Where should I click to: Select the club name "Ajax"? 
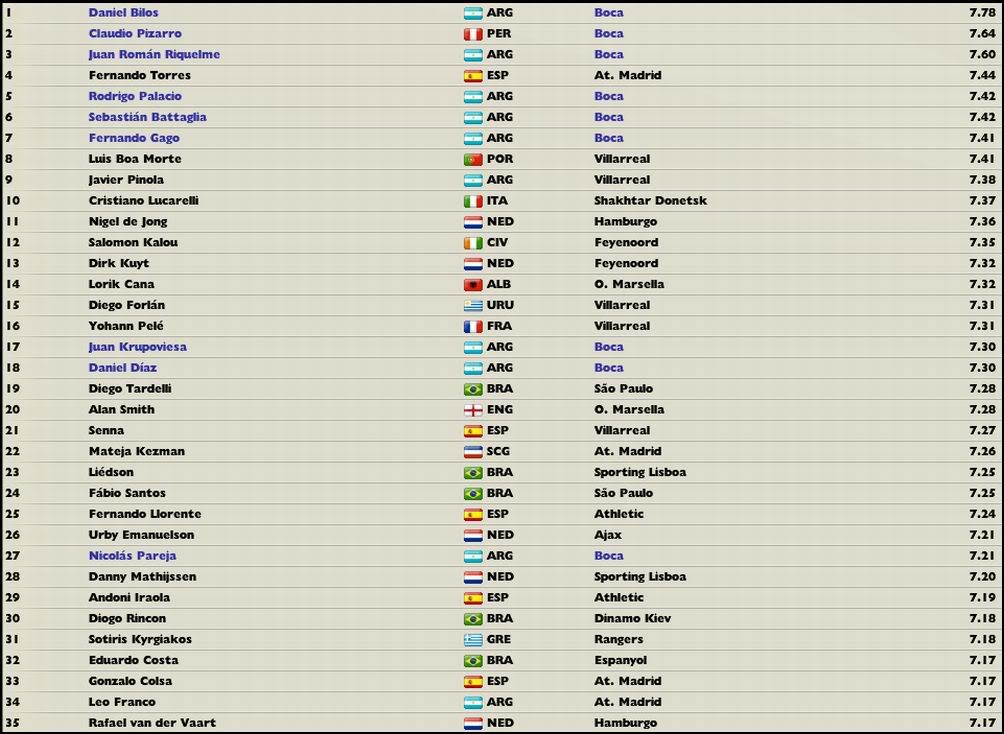(x=608, y=535)
